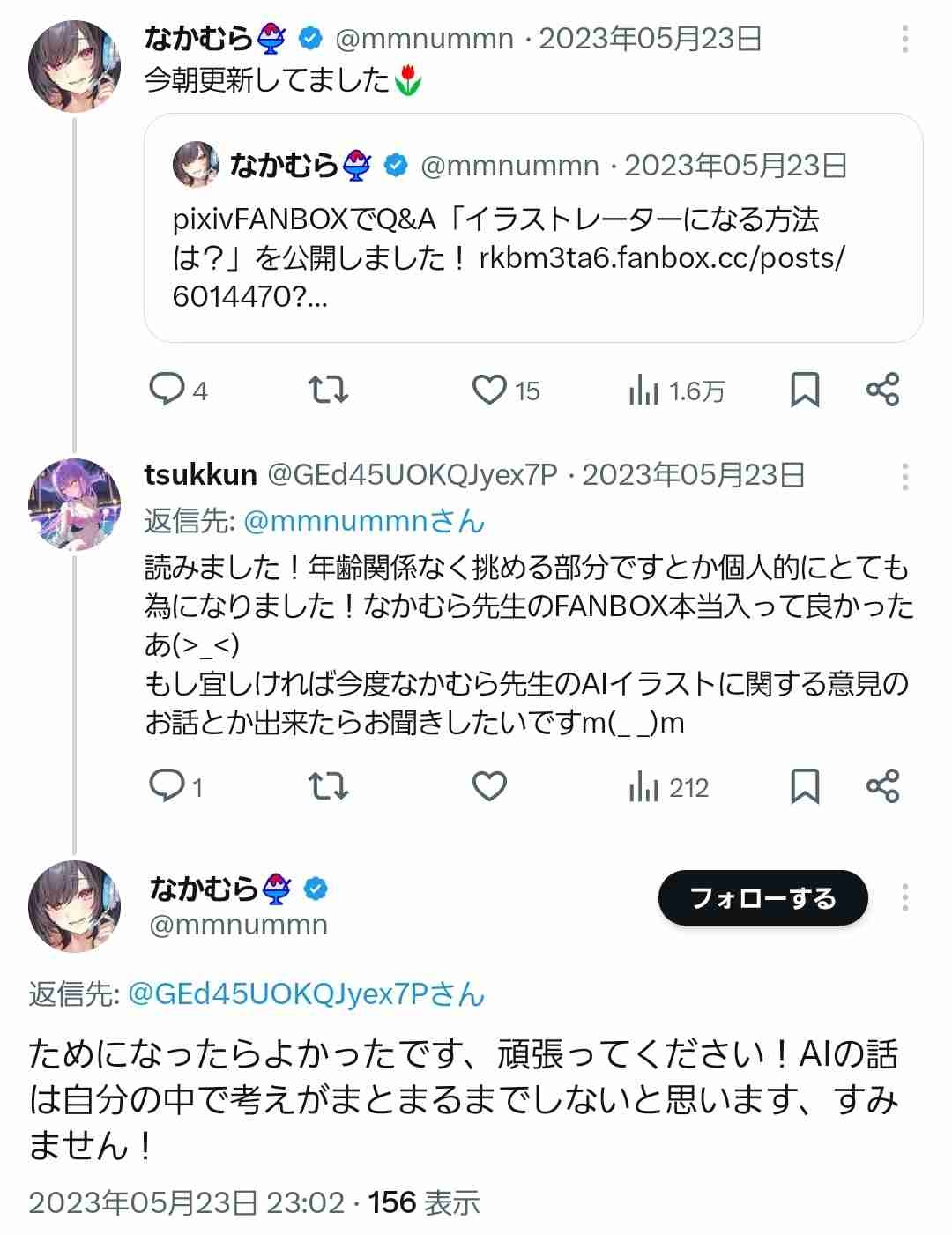Image resolution: width=952 pixels, height=1235 pixels.
Task: Reply to tsukkun's tweet
Action: (167, 785)
